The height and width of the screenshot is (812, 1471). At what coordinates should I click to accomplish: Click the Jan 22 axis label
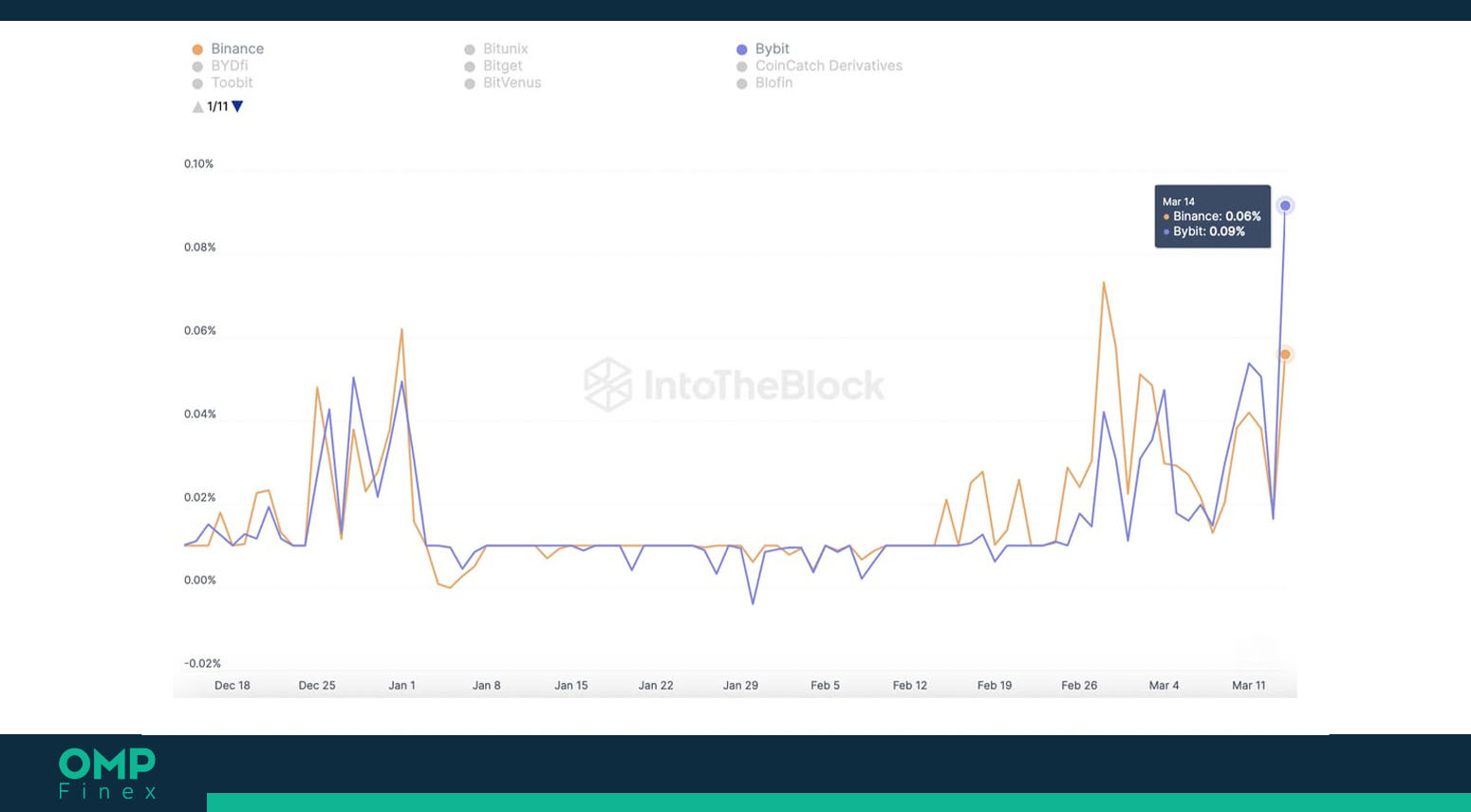pyautogui.click(x=656, y=685)
